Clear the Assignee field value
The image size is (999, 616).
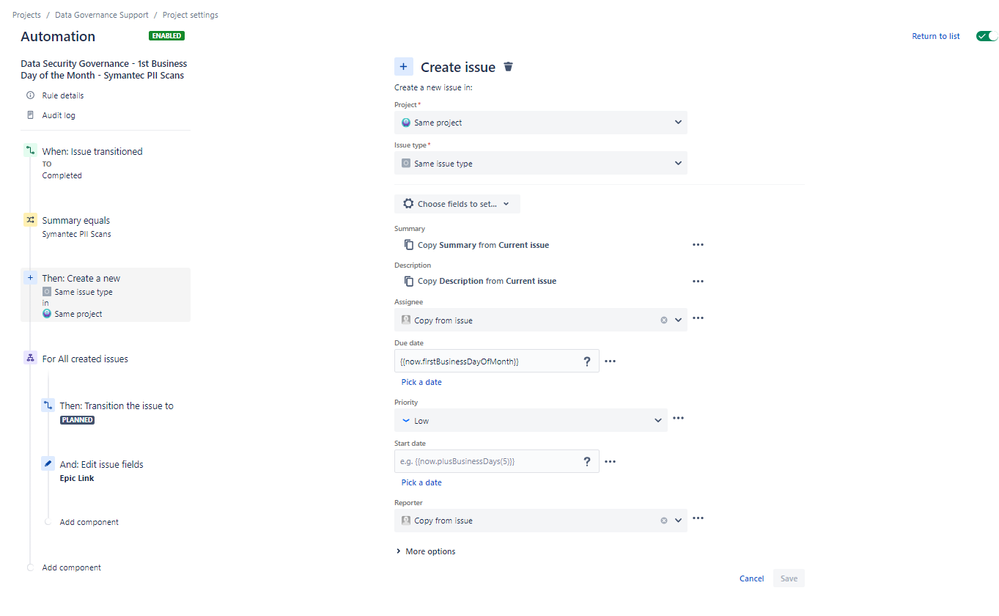click(664, 320)
